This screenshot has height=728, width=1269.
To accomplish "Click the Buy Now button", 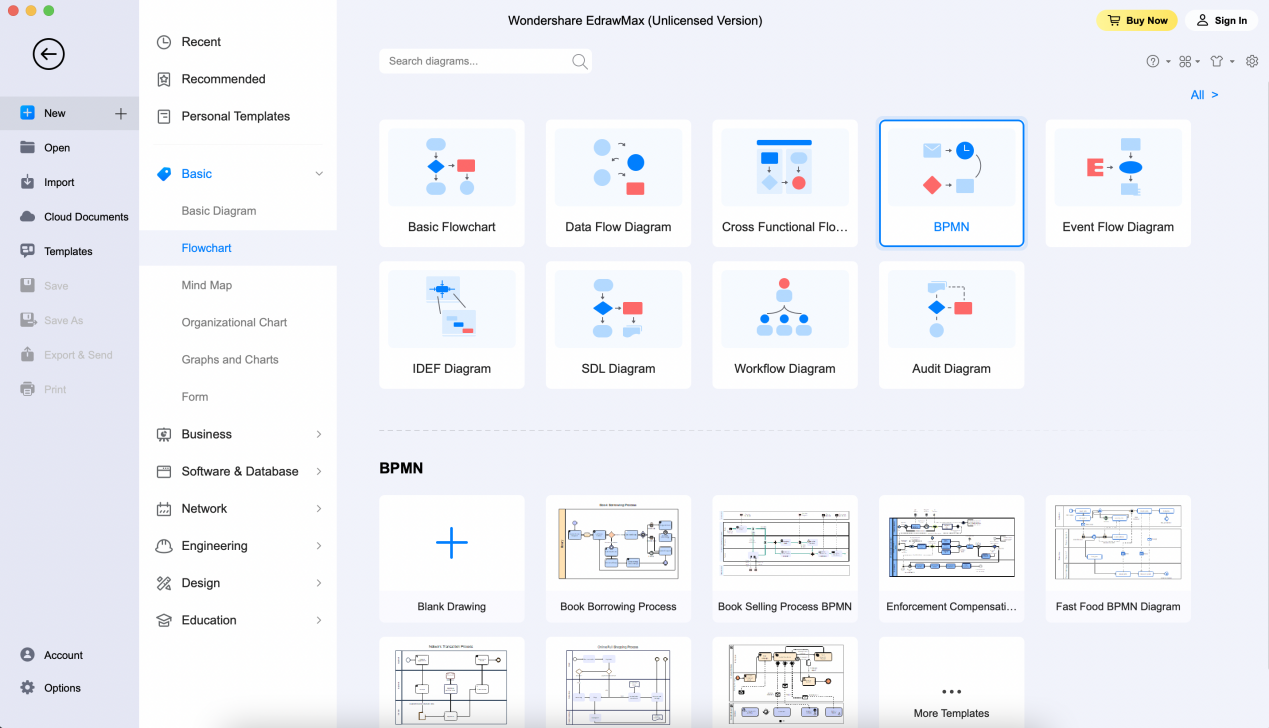I will [x=1137, y=20].
